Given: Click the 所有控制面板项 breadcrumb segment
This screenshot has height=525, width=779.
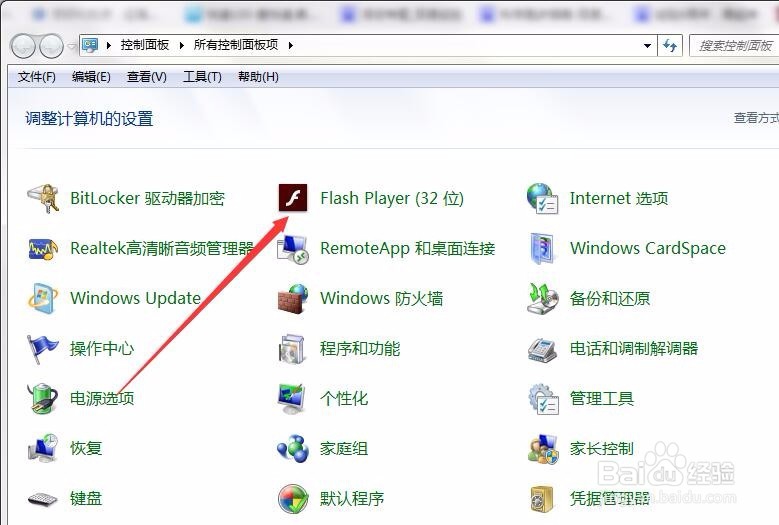Looking at the screenshot, I should click(236, 45).
